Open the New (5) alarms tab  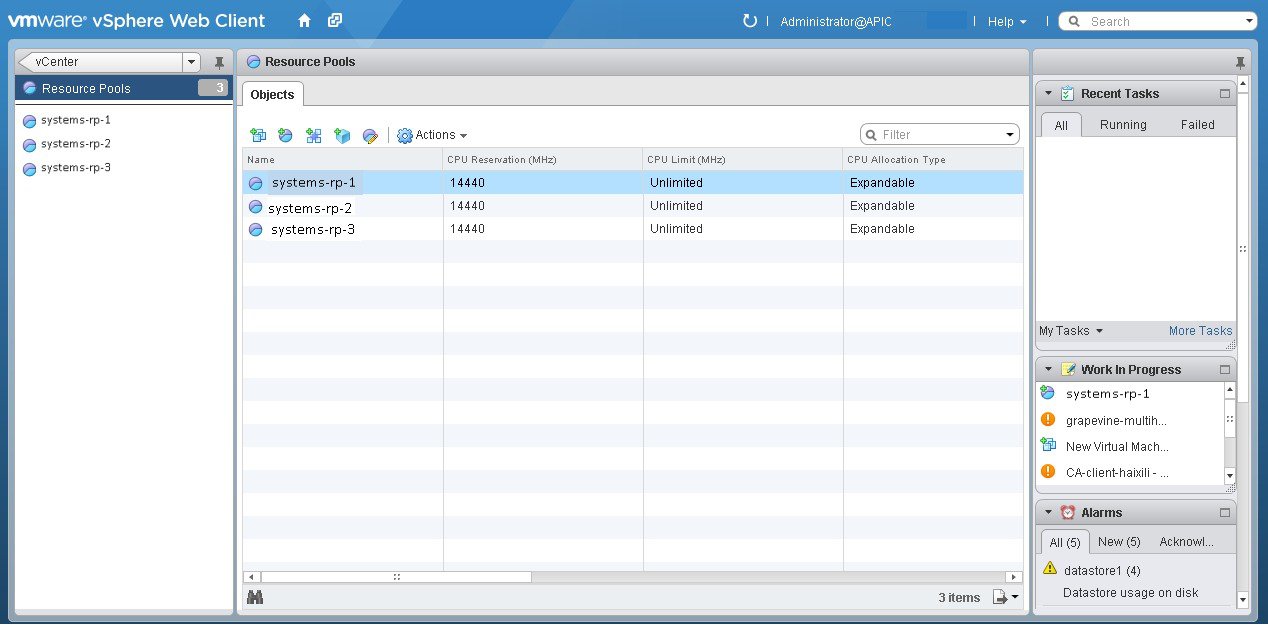tap(1118, 541)
